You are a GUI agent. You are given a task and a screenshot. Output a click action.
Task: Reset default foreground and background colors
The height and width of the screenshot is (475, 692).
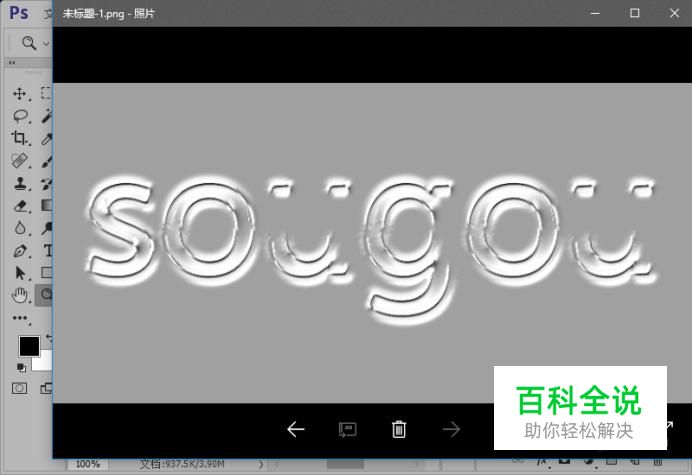[21, 367]
